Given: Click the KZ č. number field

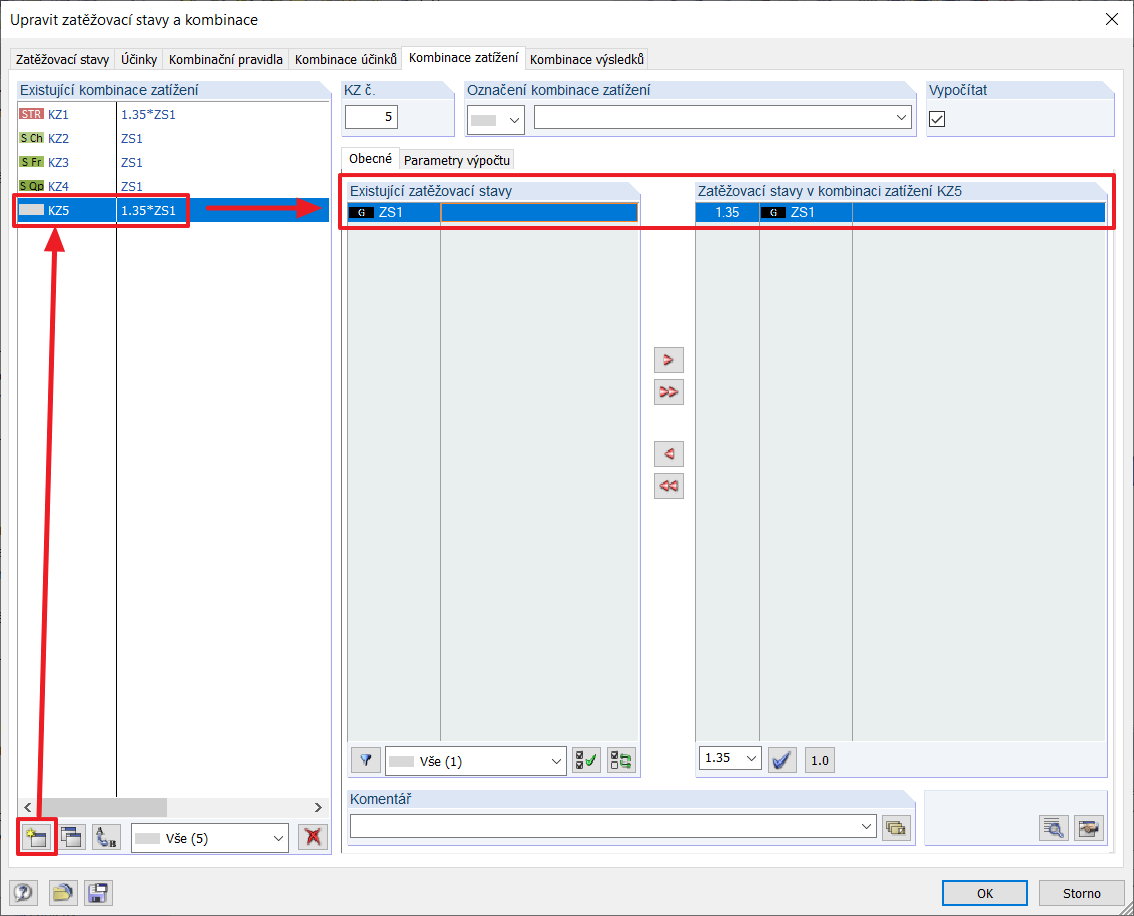Looking at the screenshot, I should [x=371, y=117].
